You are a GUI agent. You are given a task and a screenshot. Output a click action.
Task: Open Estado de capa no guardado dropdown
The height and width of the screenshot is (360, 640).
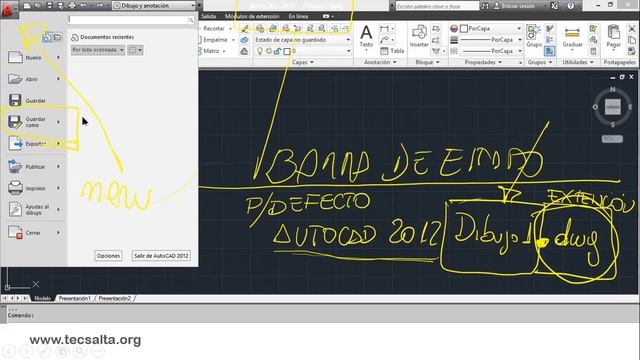tap(302, 40)
